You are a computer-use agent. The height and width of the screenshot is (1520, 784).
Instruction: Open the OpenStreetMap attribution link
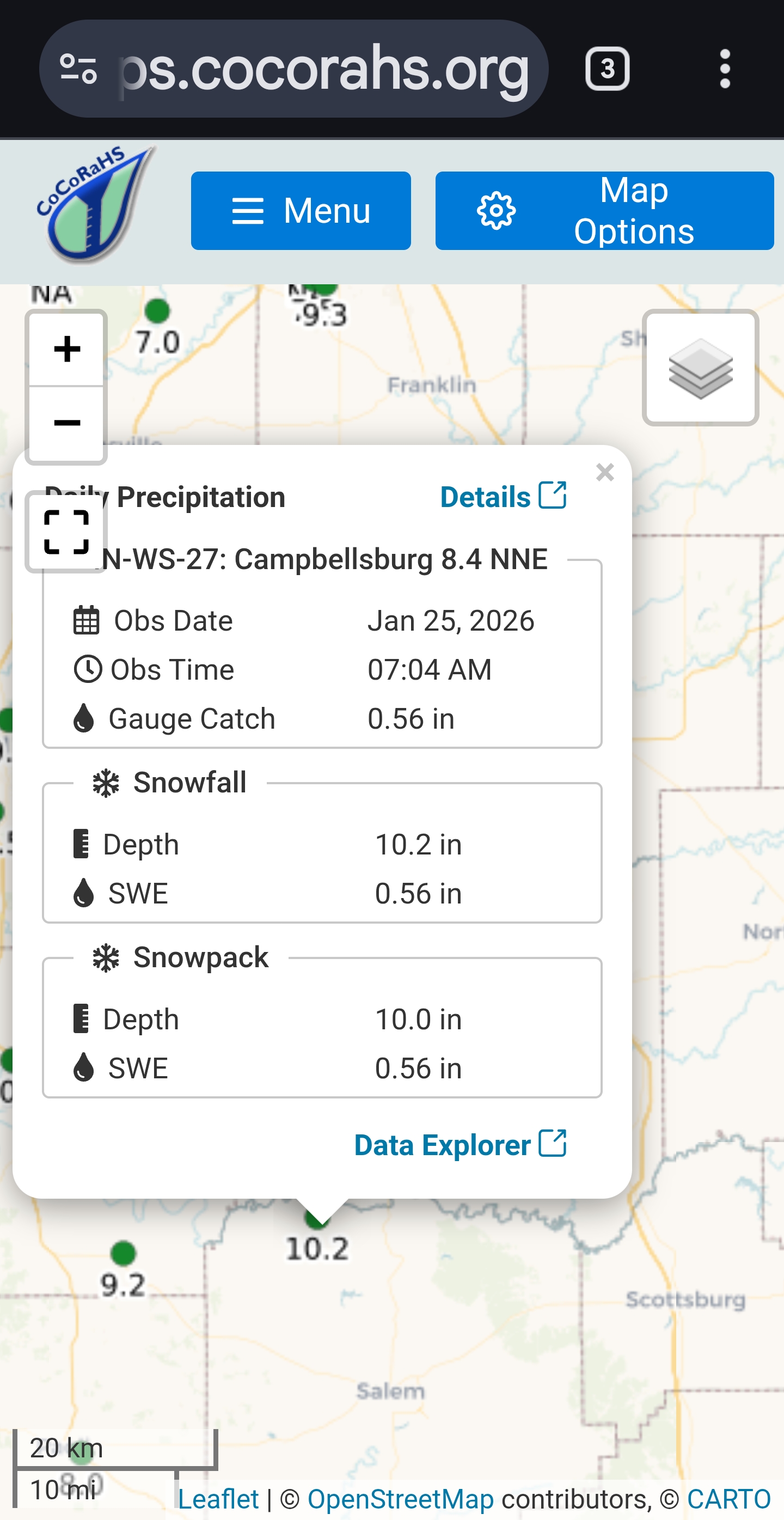[x=401, y=1499]
